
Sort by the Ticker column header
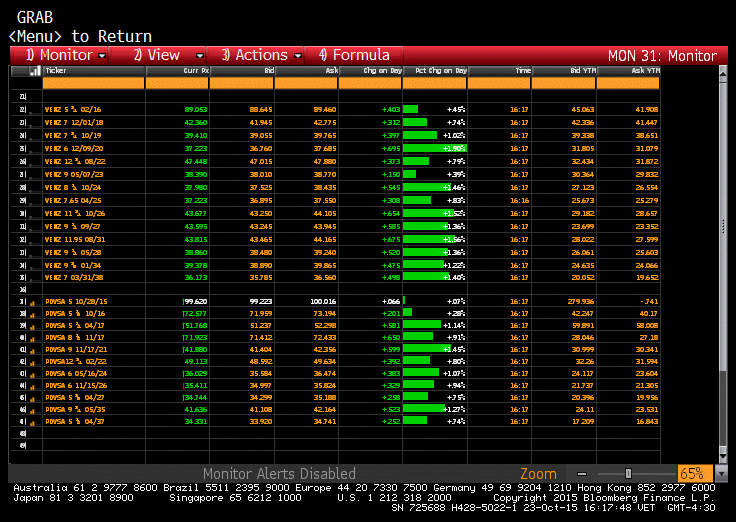(x=93, y=70)
